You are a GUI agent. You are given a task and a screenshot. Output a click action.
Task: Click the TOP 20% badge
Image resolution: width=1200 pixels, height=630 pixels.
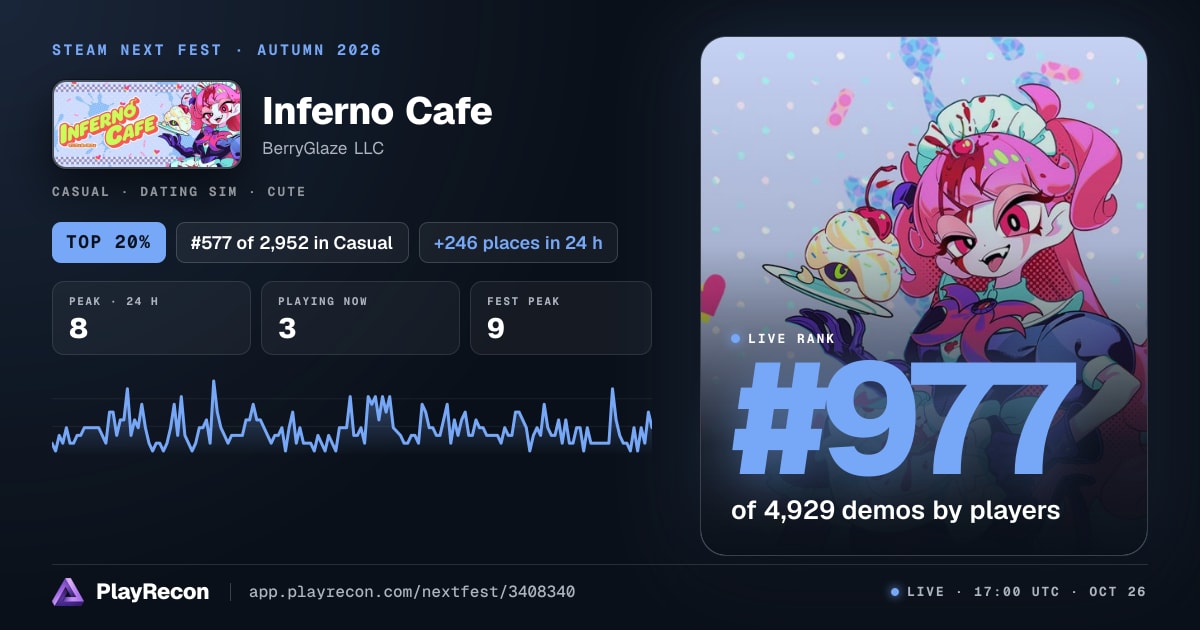coord(109,242)
